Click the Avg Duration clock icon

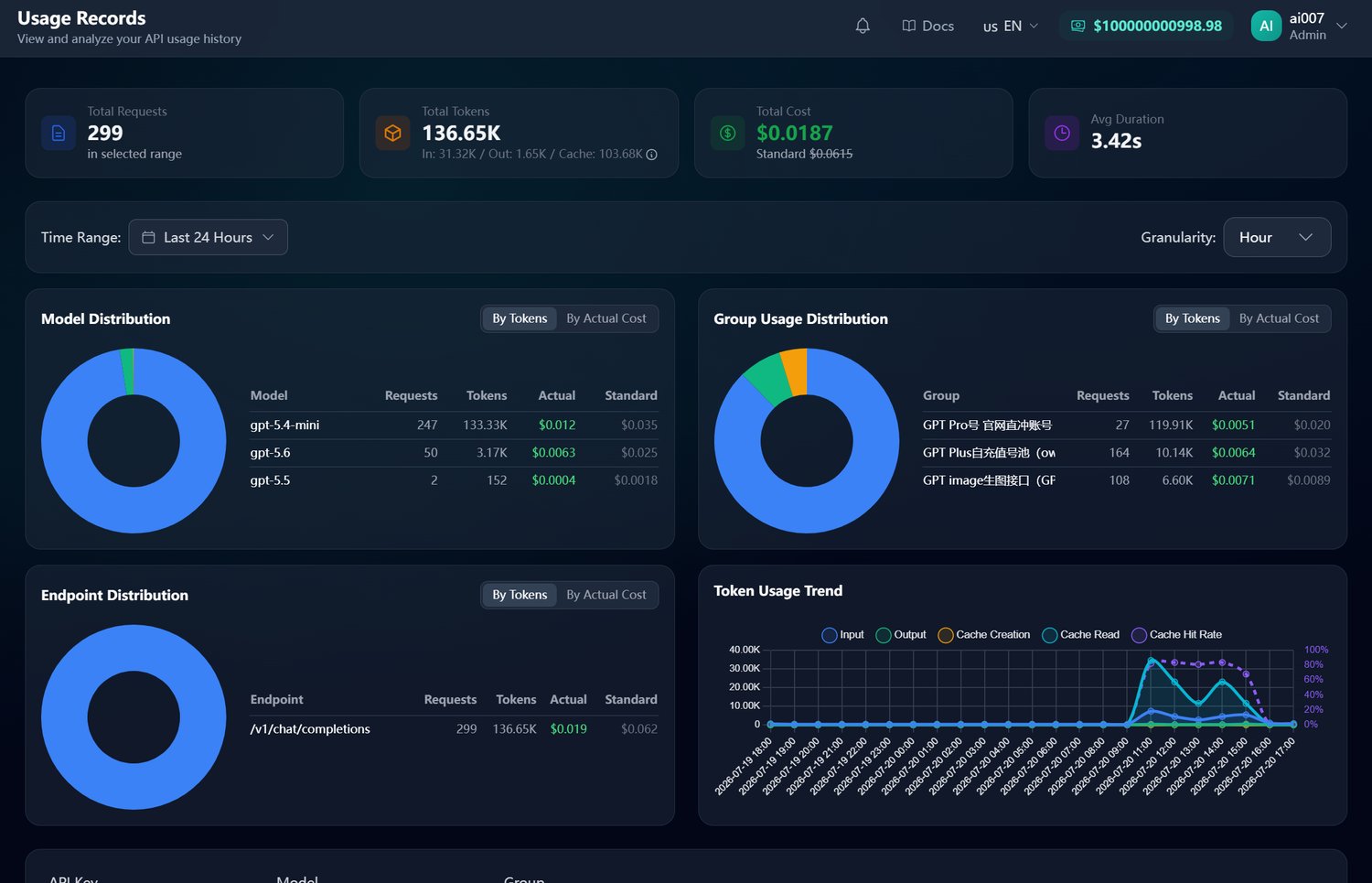pyautogui.click(x=1062, y=134)
